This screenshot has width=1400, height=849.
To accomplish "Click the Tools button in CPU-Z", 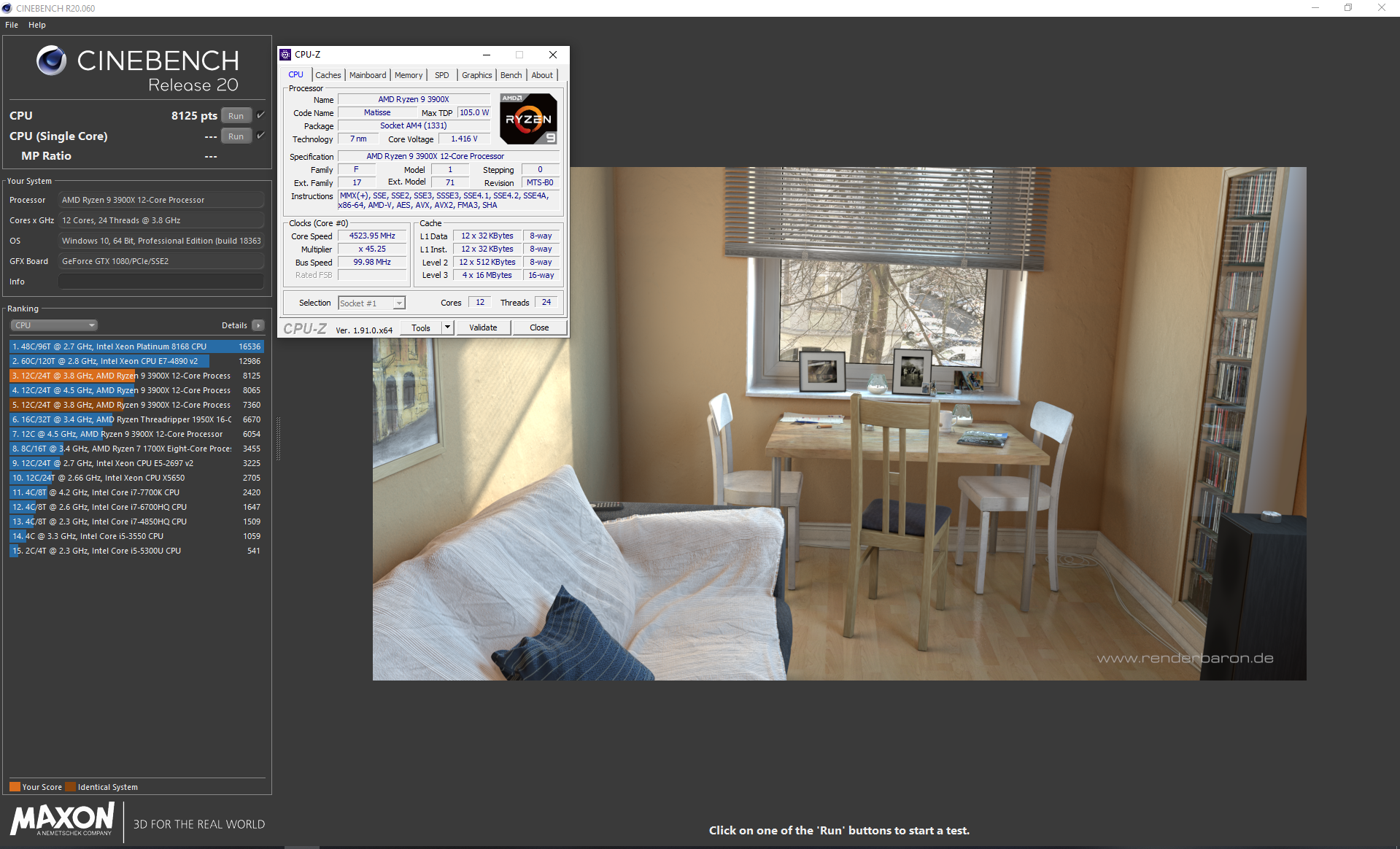I will [x=421, y=327].
